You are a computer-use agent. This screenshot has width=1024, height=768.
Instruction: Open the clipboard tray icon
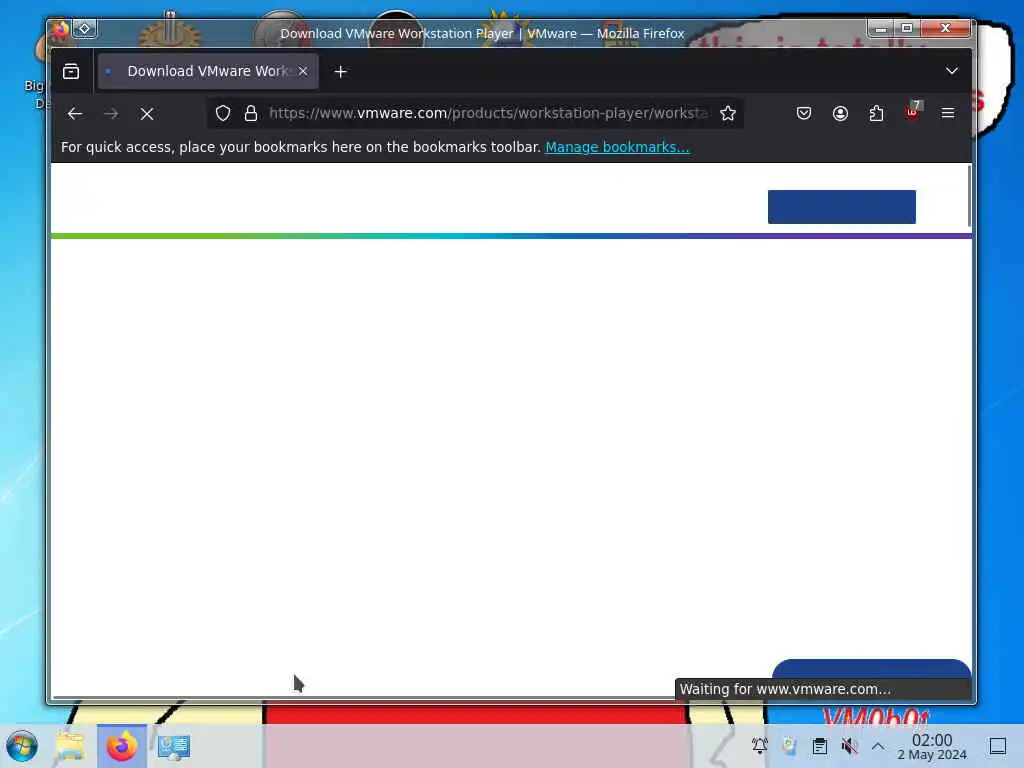pyautogui.click(x=820, y=746)
